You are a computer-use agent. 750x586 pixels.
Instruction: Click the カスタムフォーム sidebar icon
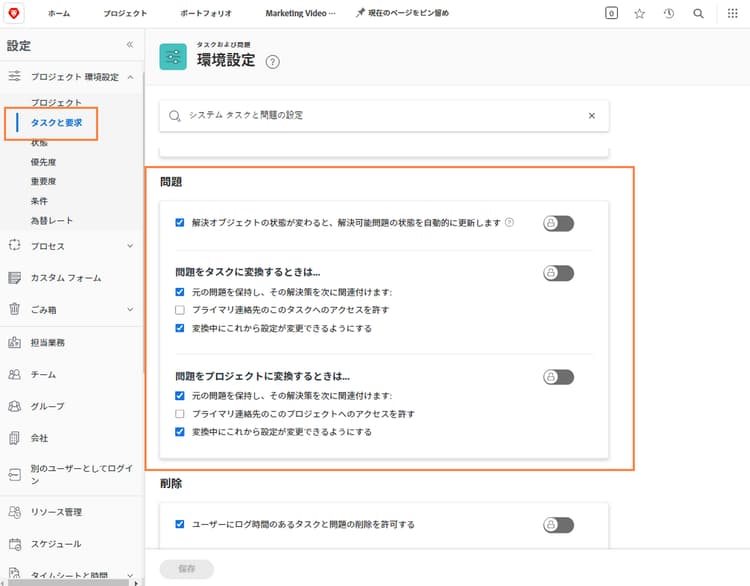point(15,277)
